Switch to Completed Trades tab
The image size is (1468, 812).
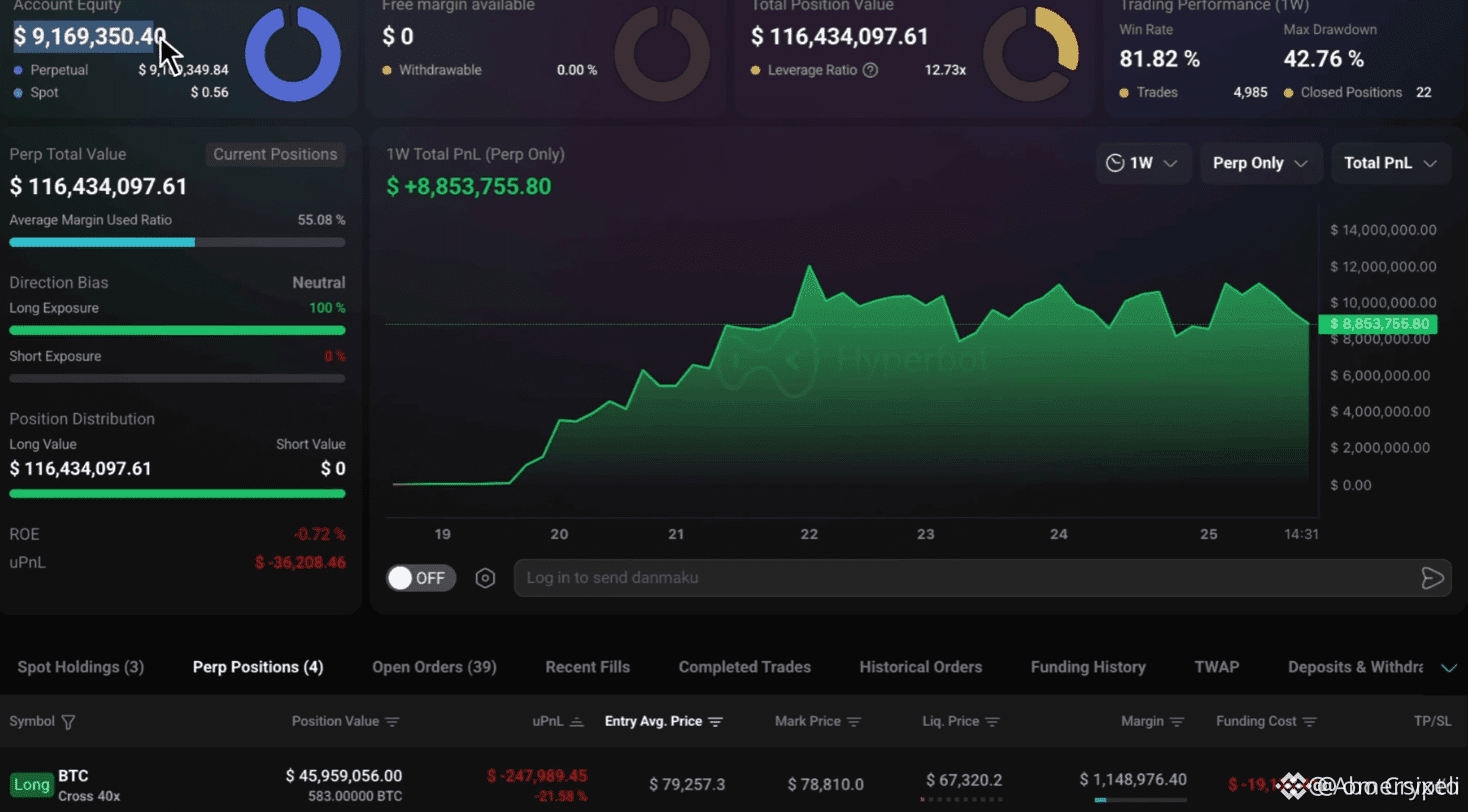pyautogui.click(x=745, y=667)
